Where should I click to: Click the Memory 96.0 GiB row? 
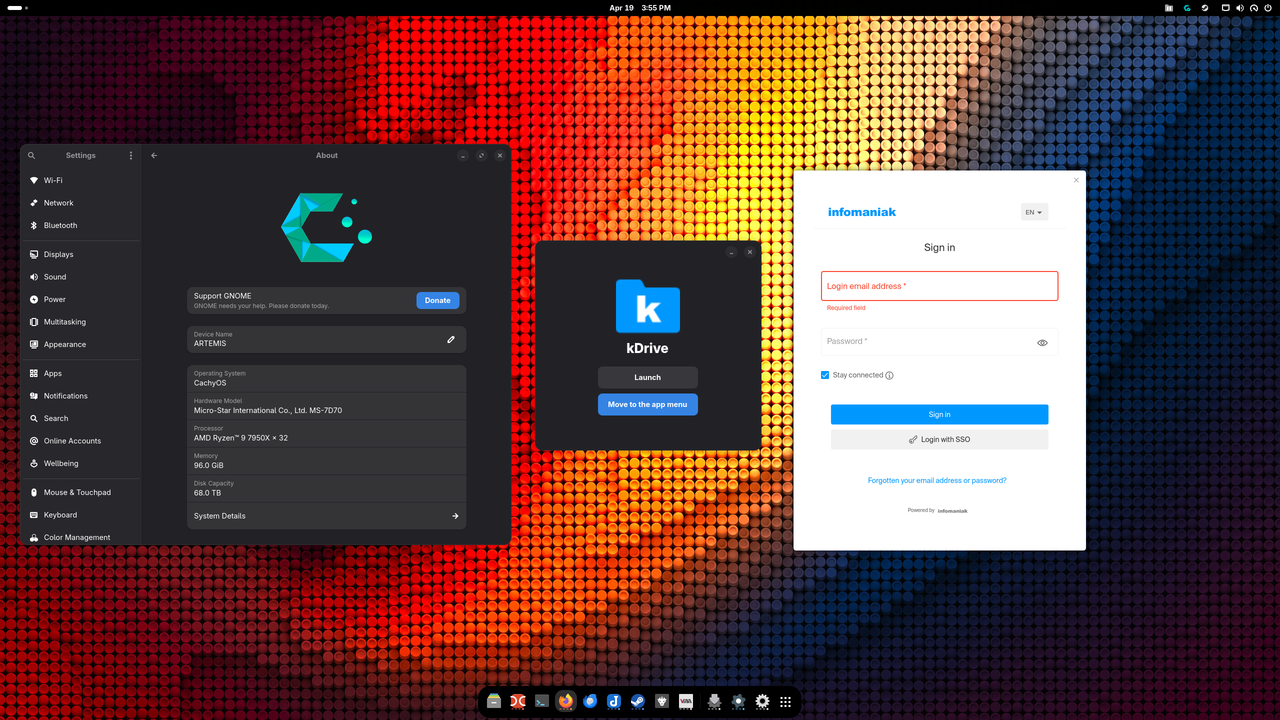[x=326, y=461]
